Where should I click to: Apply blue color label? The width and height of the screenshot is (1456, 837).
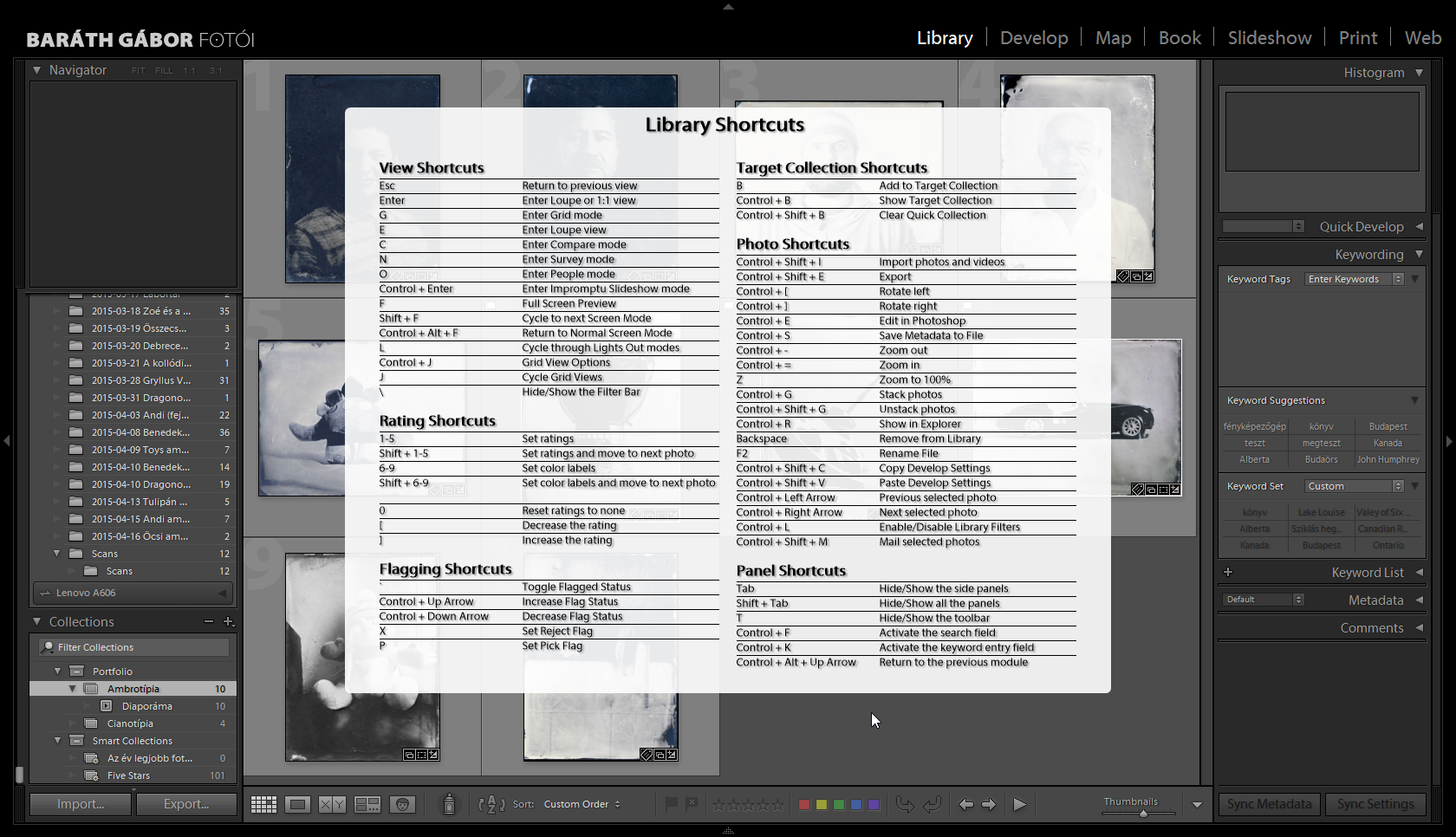pyautogui.click(x=856, y=805)
